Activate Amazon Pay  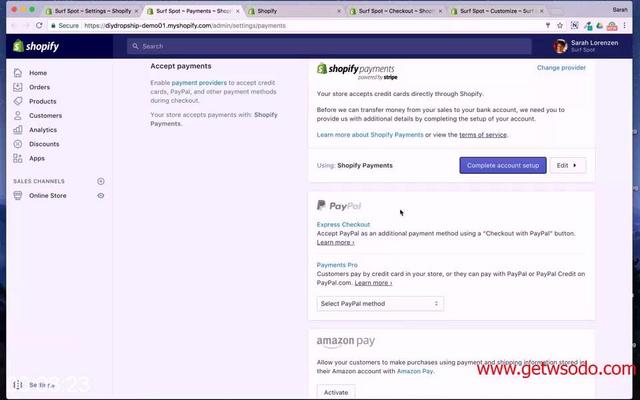click(x=336, y=392)
